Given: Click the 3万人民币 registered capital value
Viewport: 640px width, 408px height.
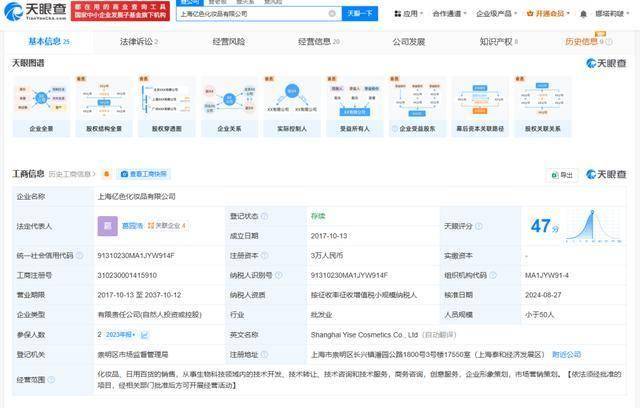Looking at the screenshot, I should 327,255.
